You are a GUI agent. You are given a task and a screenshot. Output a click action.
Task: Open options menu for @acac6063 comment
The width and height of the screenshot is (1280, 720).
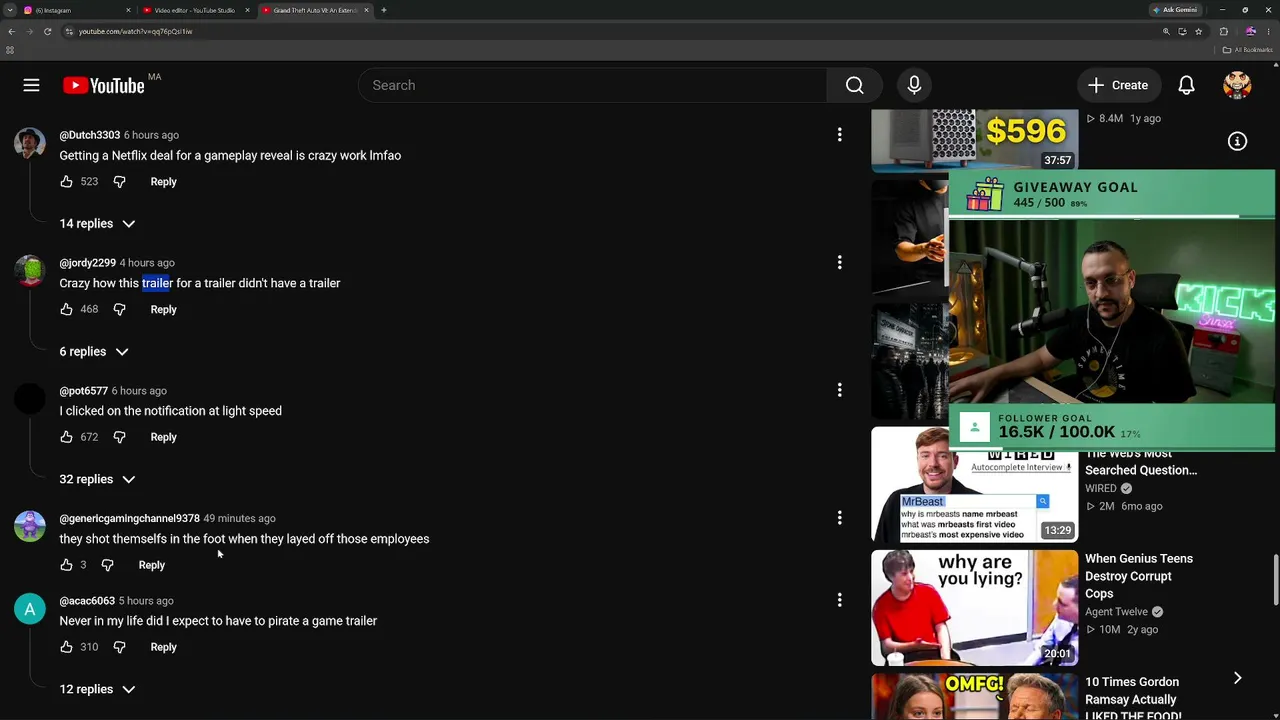[x=840, y=600]
